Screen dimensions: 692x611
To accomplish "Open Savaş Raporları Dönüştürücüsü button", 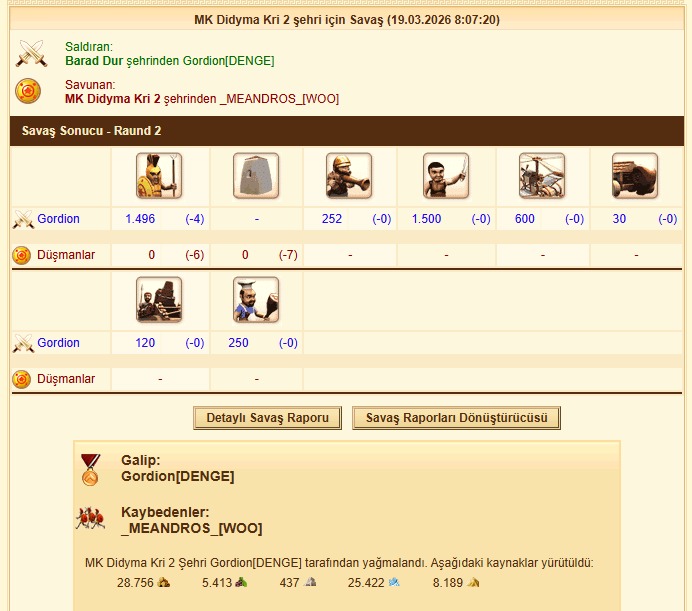I will click(456, 418).
